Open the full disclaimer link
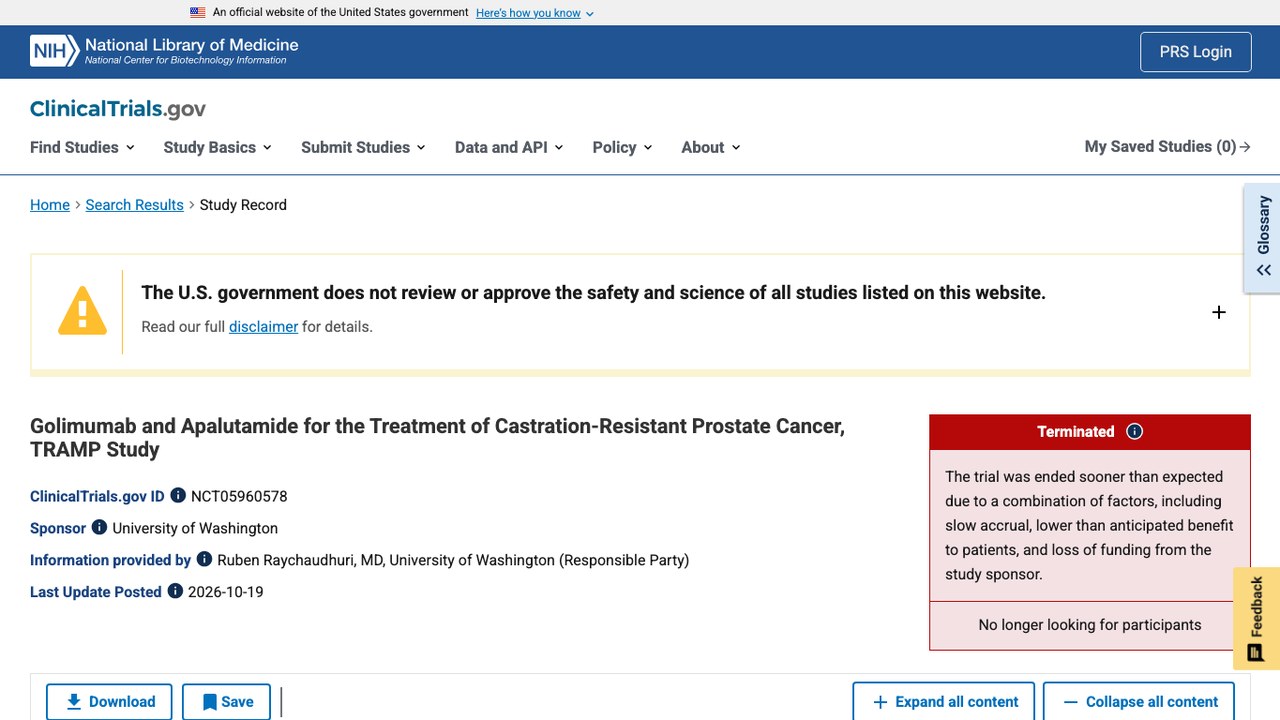This screenshot has height=720, width=1280. click(x=263, y=327)
